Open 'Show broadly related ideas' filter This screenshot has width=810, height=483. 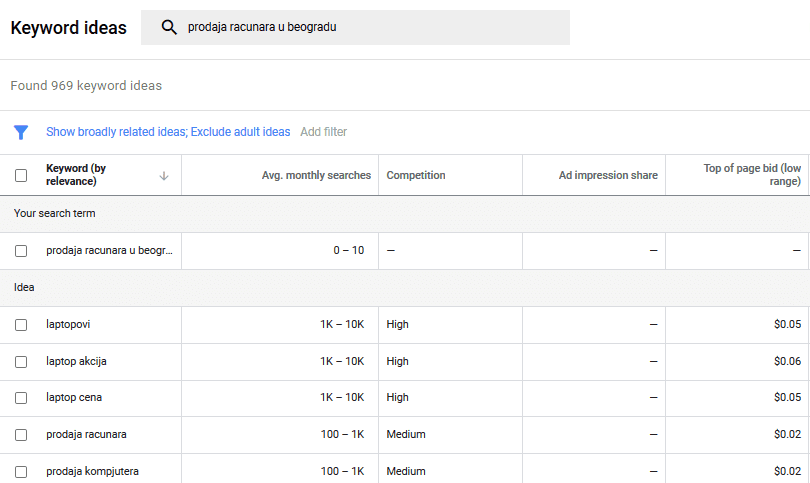(168, 132)
